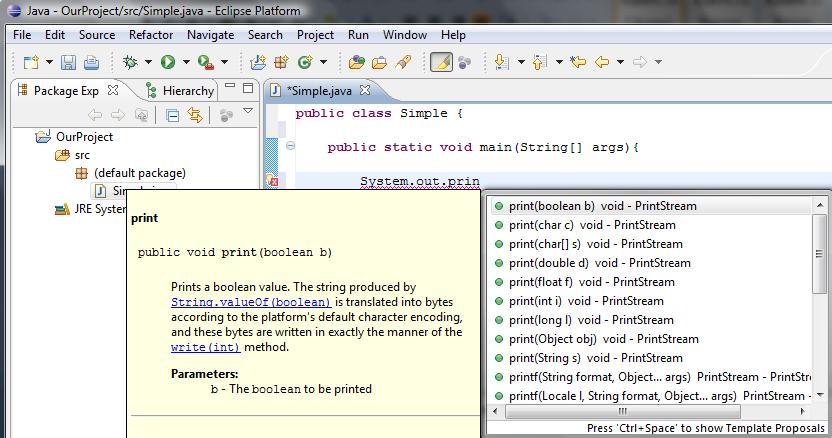Open the Edit menu
This screenshot has height=438, width=832.
55,35
